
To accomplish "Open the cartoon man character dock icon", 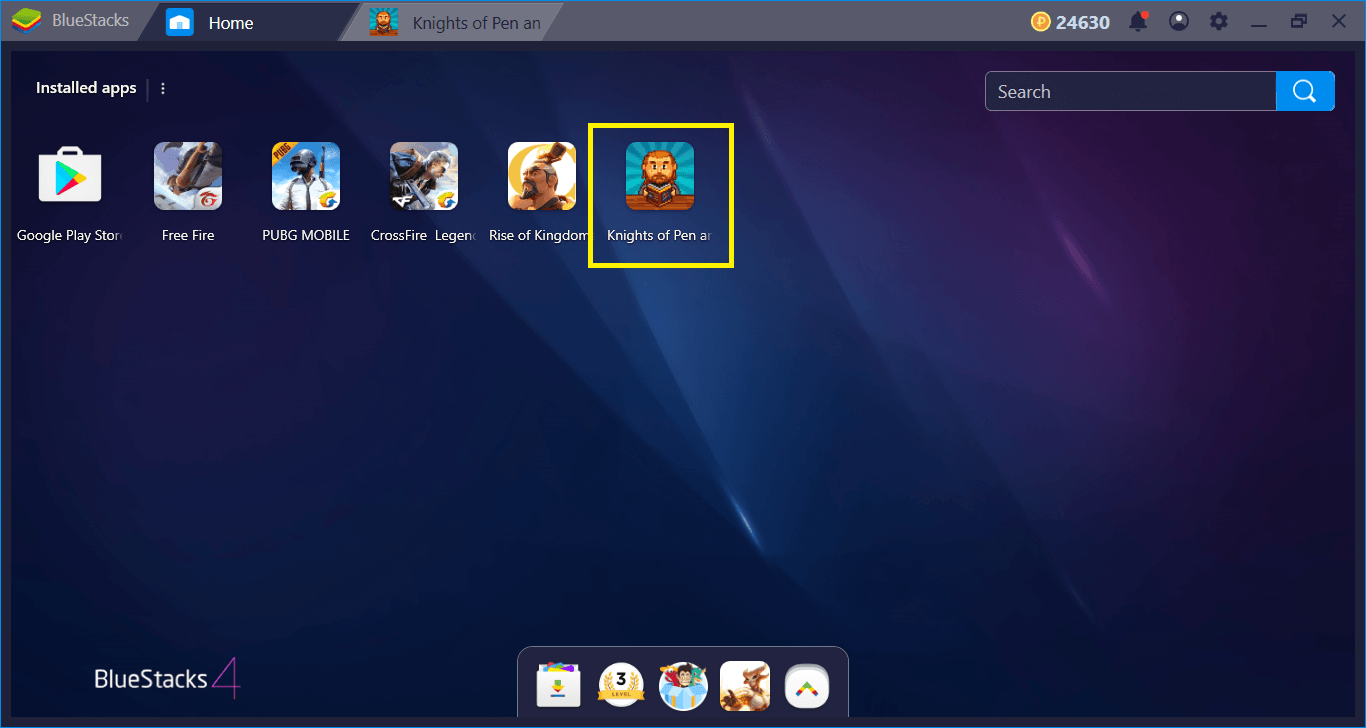I will 683,686.
